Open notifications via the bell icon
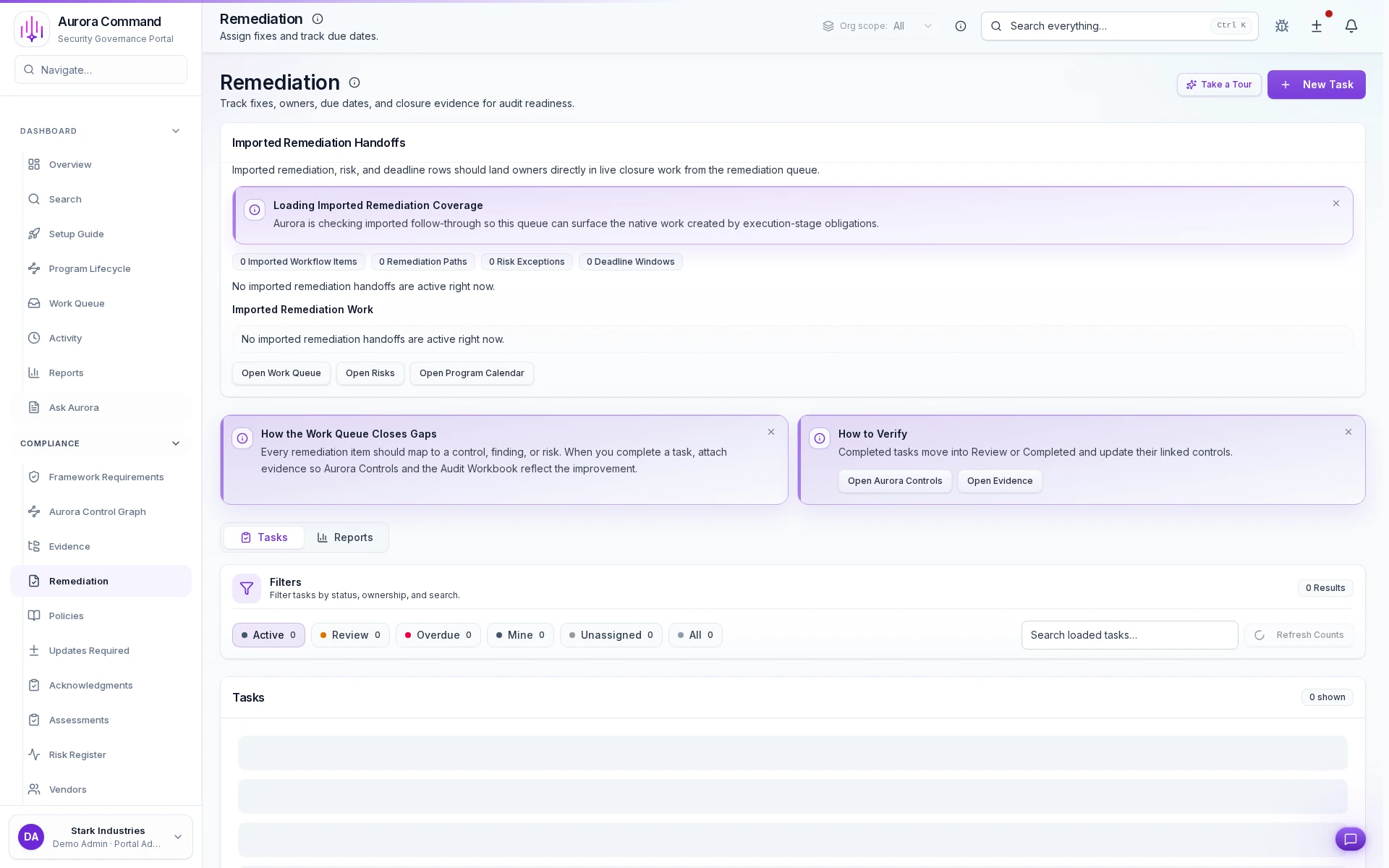Screen dimensions: 1389x868 1351,26
